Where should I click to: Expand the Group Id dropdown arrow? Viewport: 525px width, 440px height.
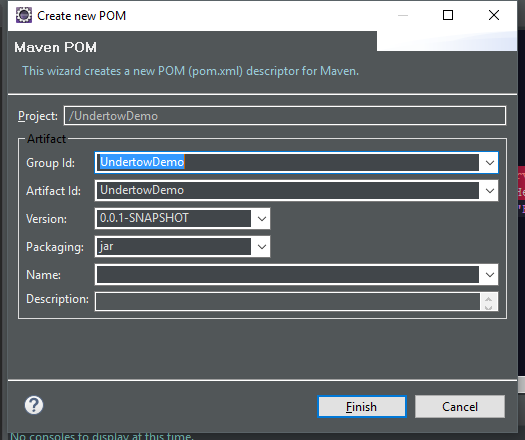coord(490,163)
